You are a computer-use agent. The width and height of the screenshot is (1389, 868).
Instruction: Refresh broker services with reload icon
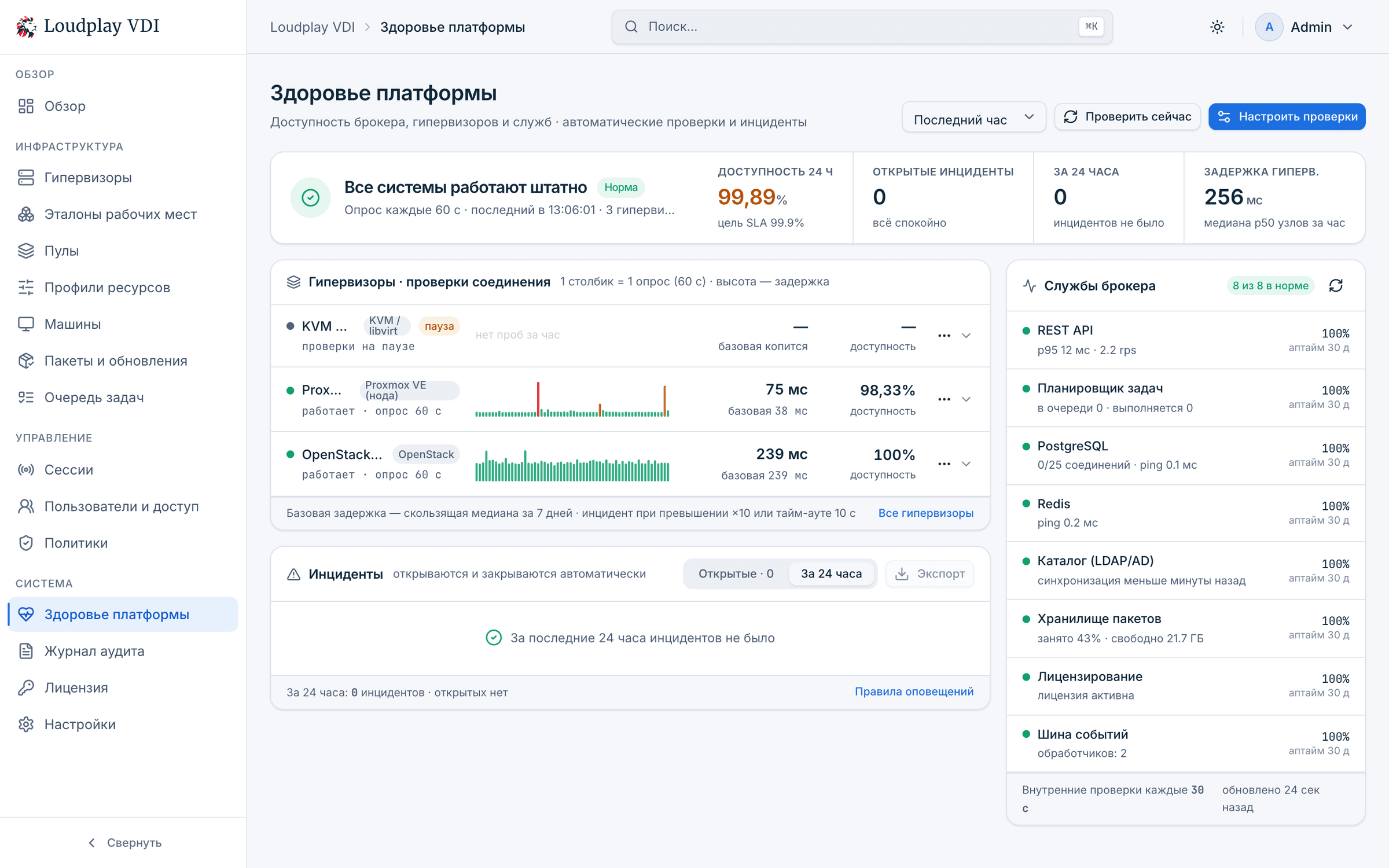[x=1336, y=286]
